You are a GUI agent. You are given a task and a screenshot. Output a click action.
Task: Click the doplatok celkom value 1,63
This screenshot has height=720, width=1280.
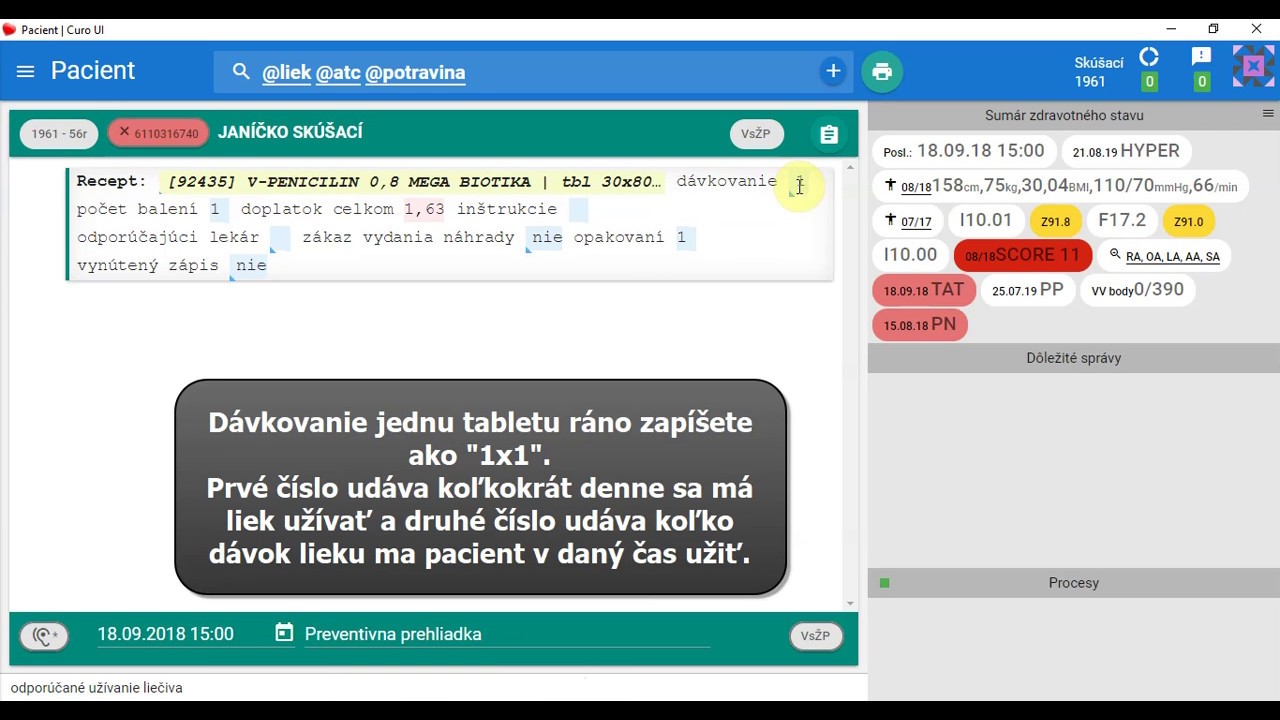coord(424,209)
